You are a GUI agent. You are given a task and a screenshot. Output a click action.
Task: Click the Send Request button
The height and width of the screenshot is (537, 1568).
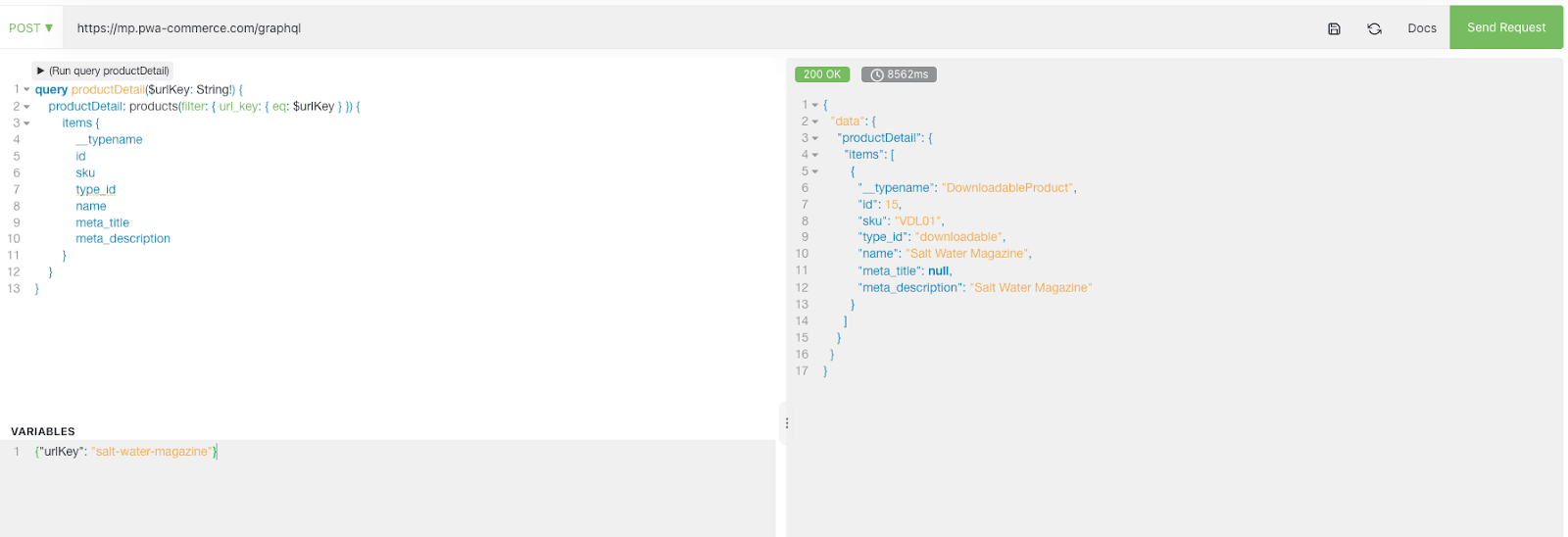pyautogui.click(x=1505, y=27)
